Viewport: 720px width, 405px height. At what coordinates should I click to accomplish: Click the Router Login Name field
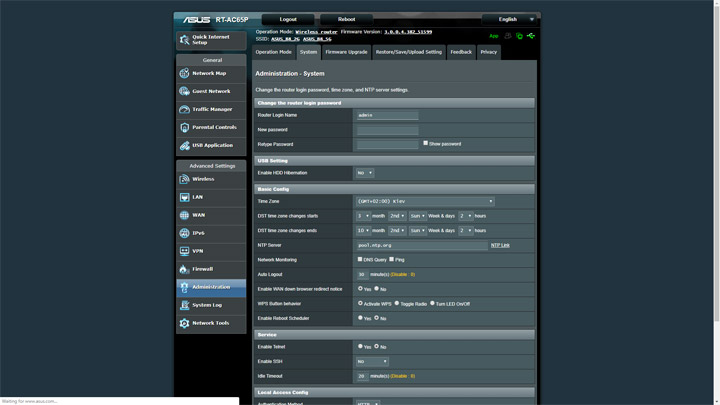(x=388, y=115)
